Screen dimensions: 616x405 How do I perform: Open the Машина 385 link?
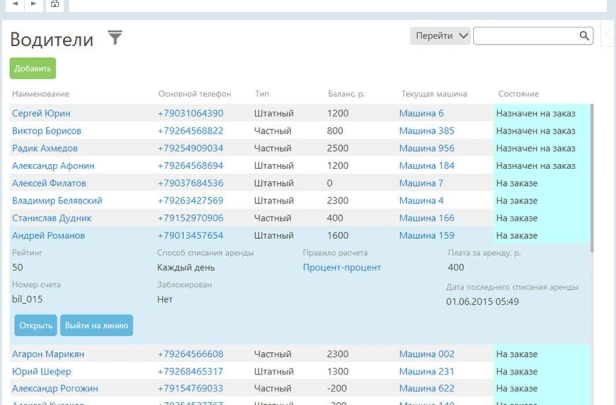[x=426, y=131]
